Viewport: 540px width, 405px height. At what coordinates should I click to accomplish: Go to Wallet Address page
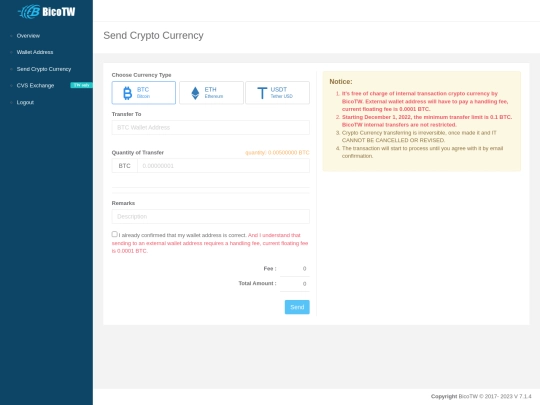click(x=35, y=52)
